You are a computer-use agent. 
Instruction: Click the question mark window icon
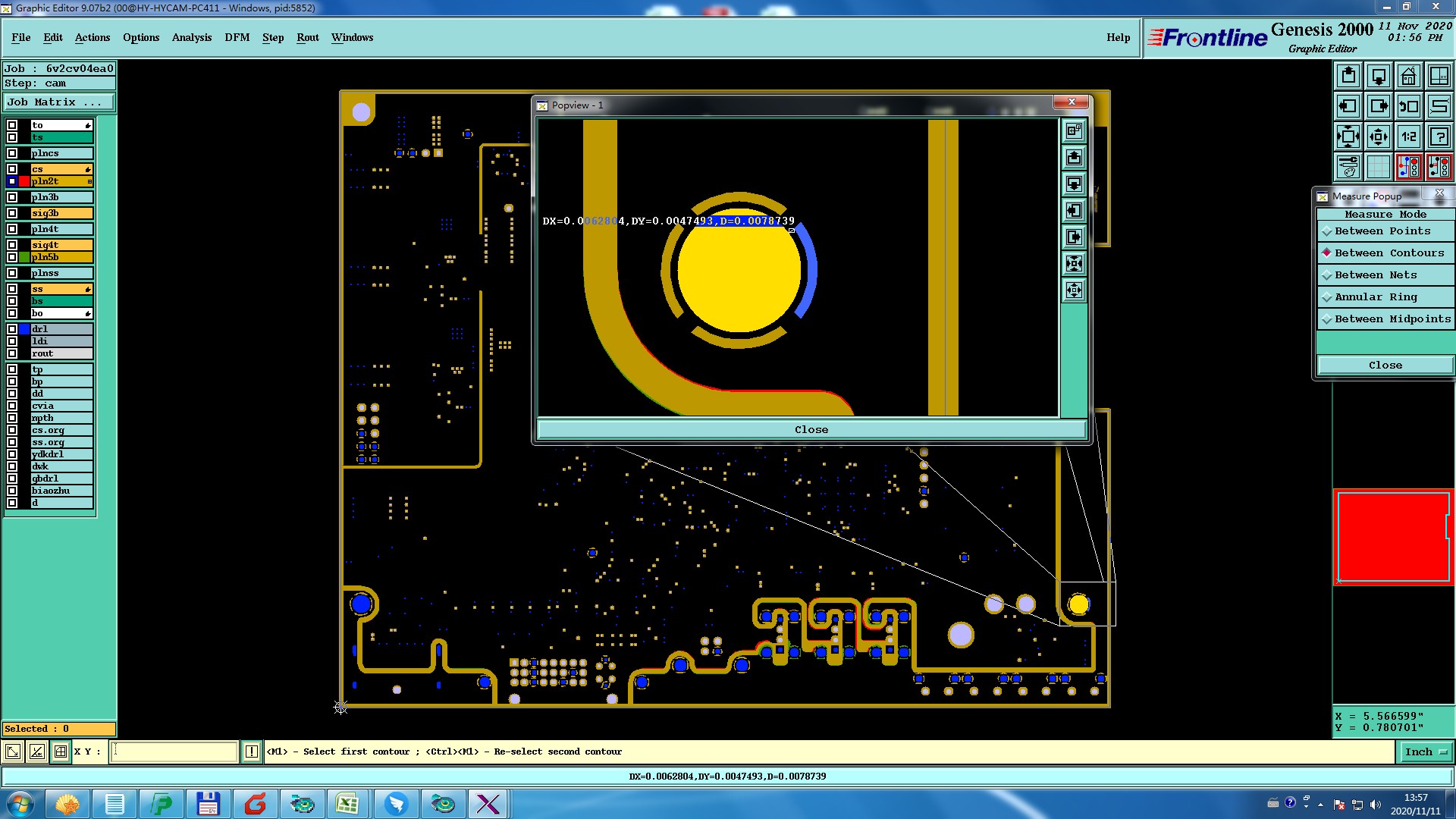[x=1439, y=136]
